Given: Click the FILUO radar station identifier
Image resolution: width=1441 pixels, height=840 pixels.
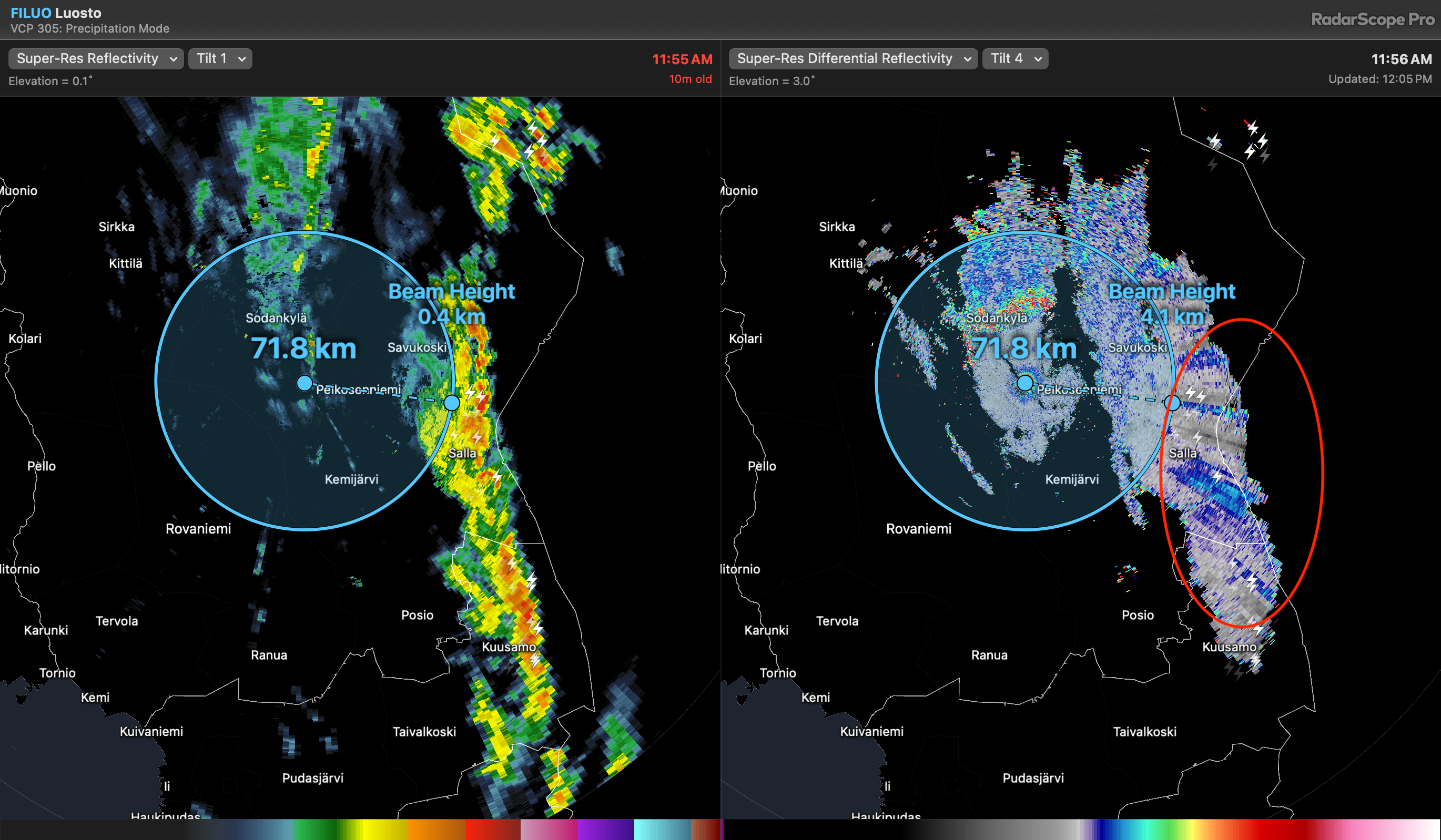Looking at the screenshot, I should pos(31,13).
